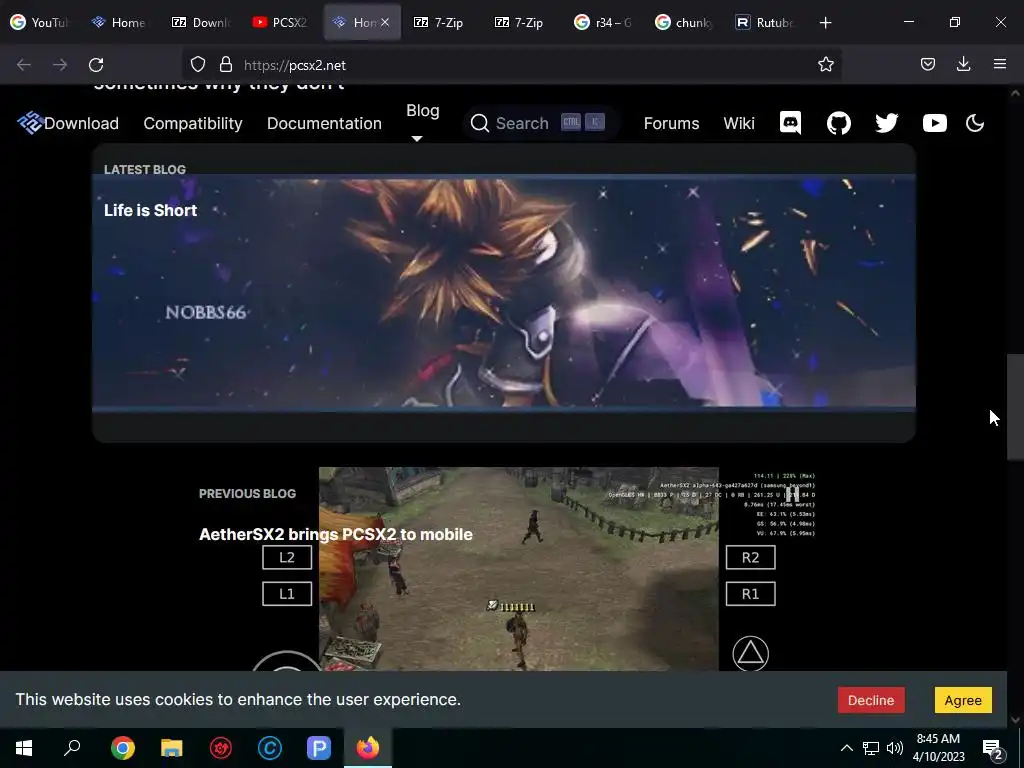Open the notification center icon
The width and height of the screenshot is (1024, 768).
point(993,748)
